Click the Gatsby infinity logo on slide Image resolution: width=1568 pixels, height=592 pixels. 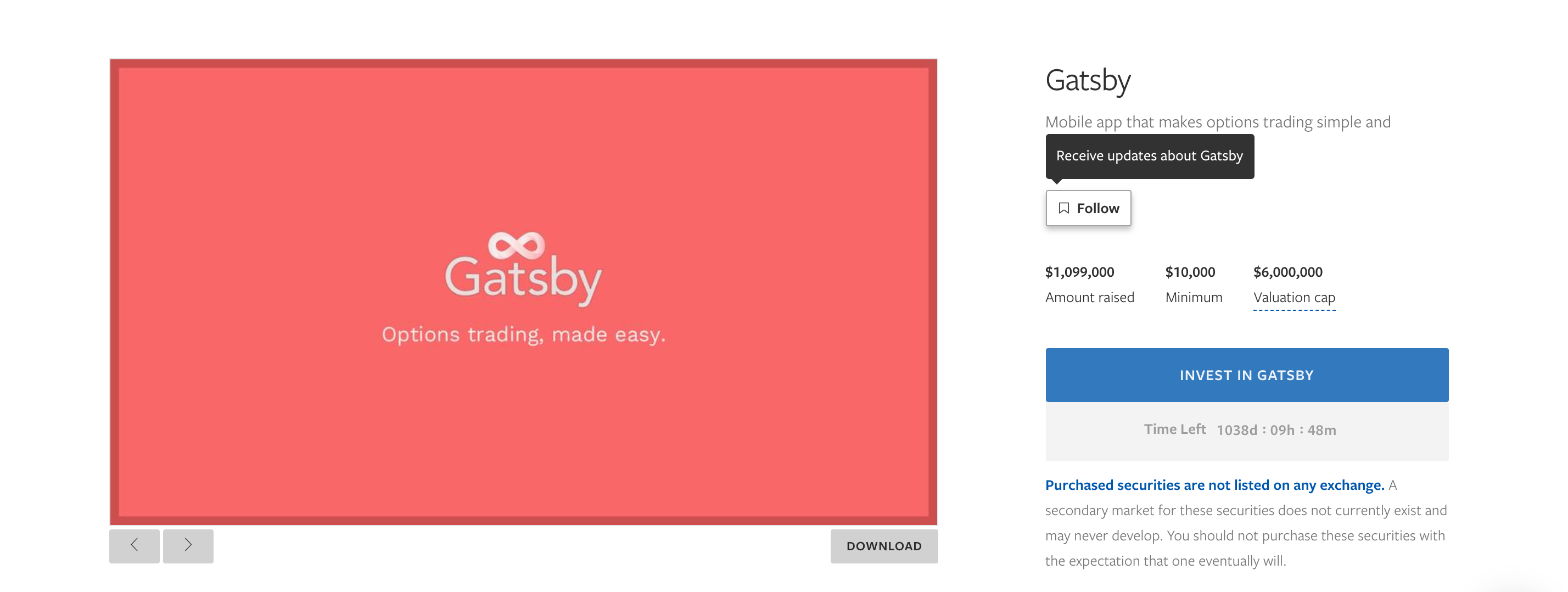pyautogui.click(x=516, y=245)
